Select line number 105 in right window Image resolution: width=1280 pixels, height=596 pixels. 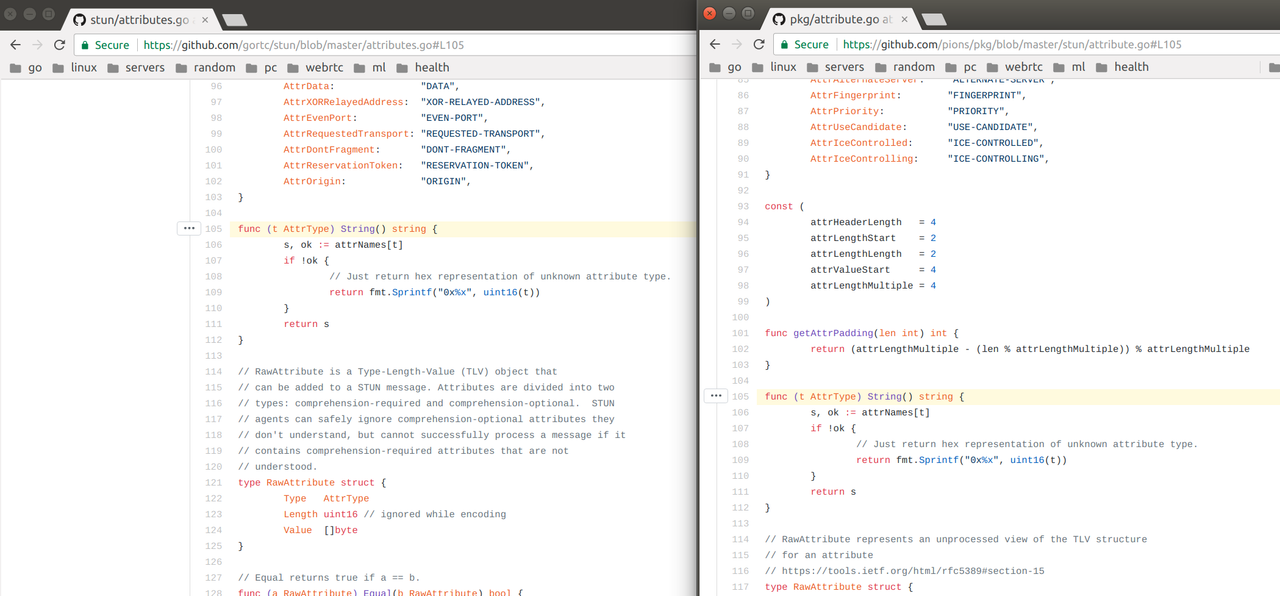coord(740,396)
